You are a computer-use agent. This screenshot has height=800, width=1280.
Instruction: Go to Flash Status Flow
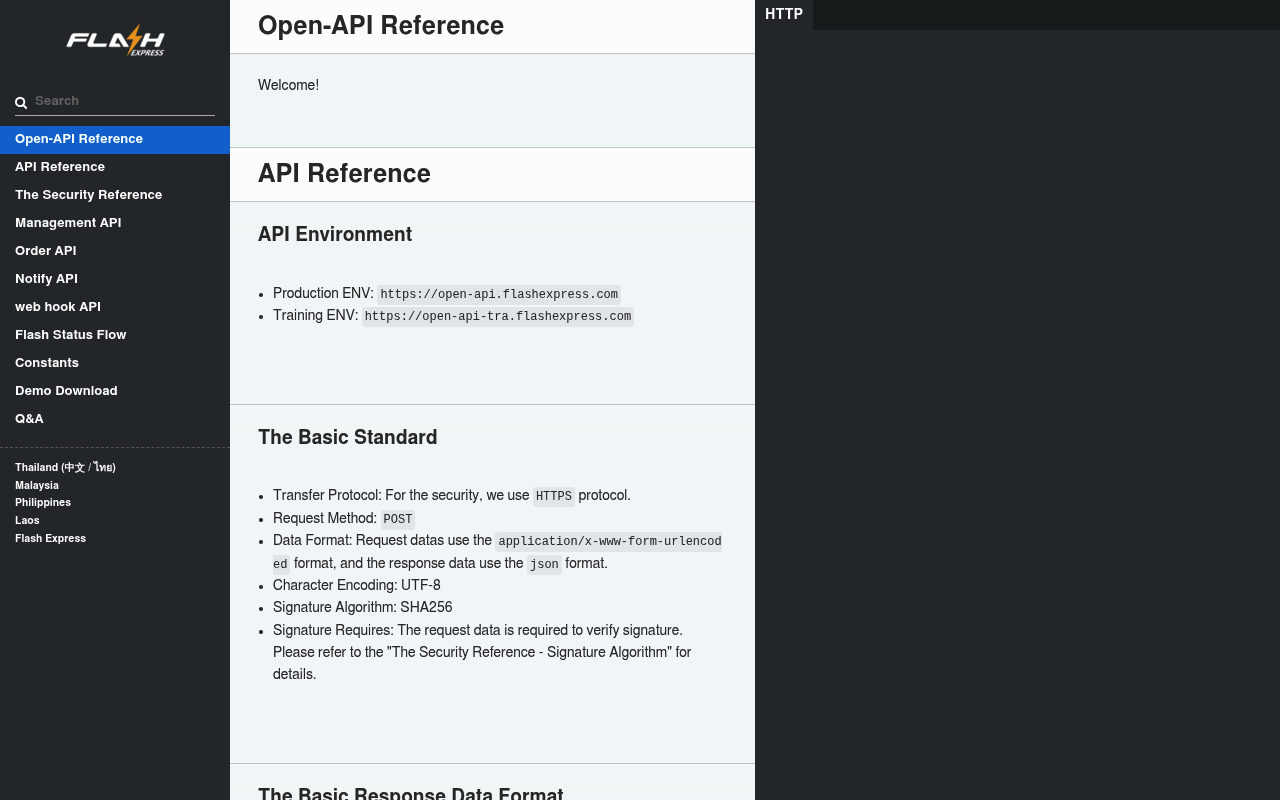(115, 335)
